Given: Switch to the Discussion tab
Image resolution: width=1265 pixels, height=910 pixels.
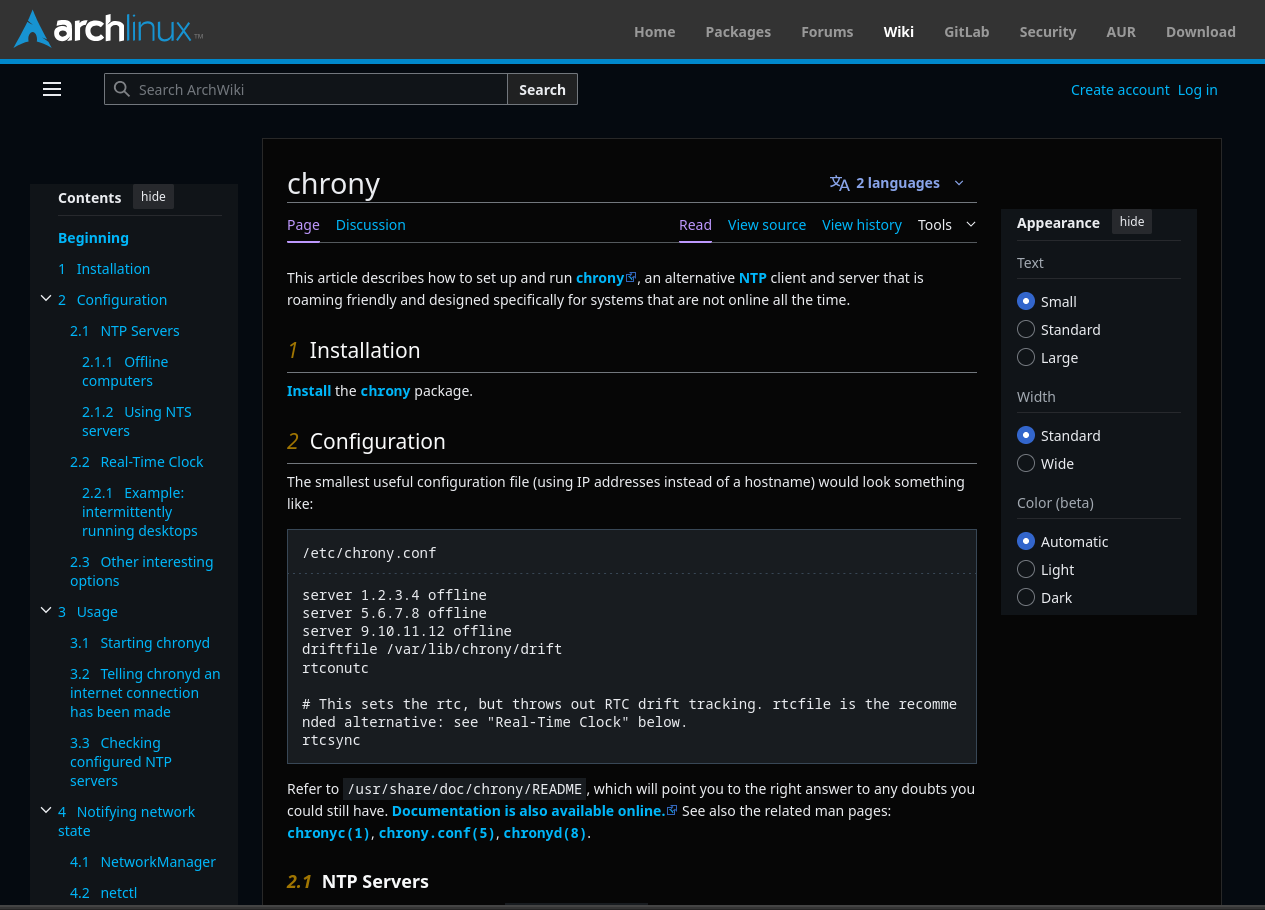Looking at the screenshot, I should coord(370,225).
